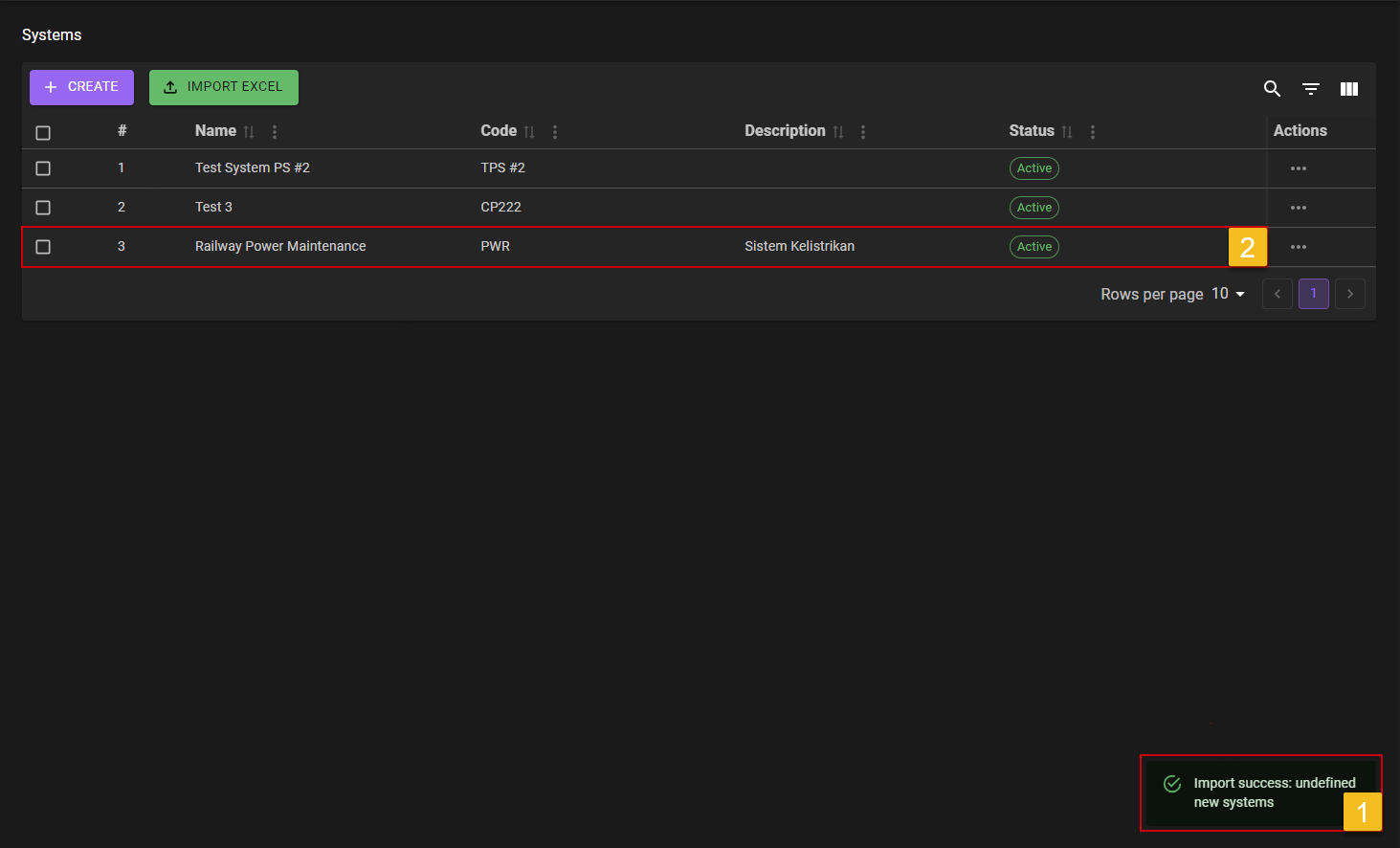Select the Railway Power Maintenance row checkbox
Viewport: 1400px width, 848px height.
click(x=43, y=247)
